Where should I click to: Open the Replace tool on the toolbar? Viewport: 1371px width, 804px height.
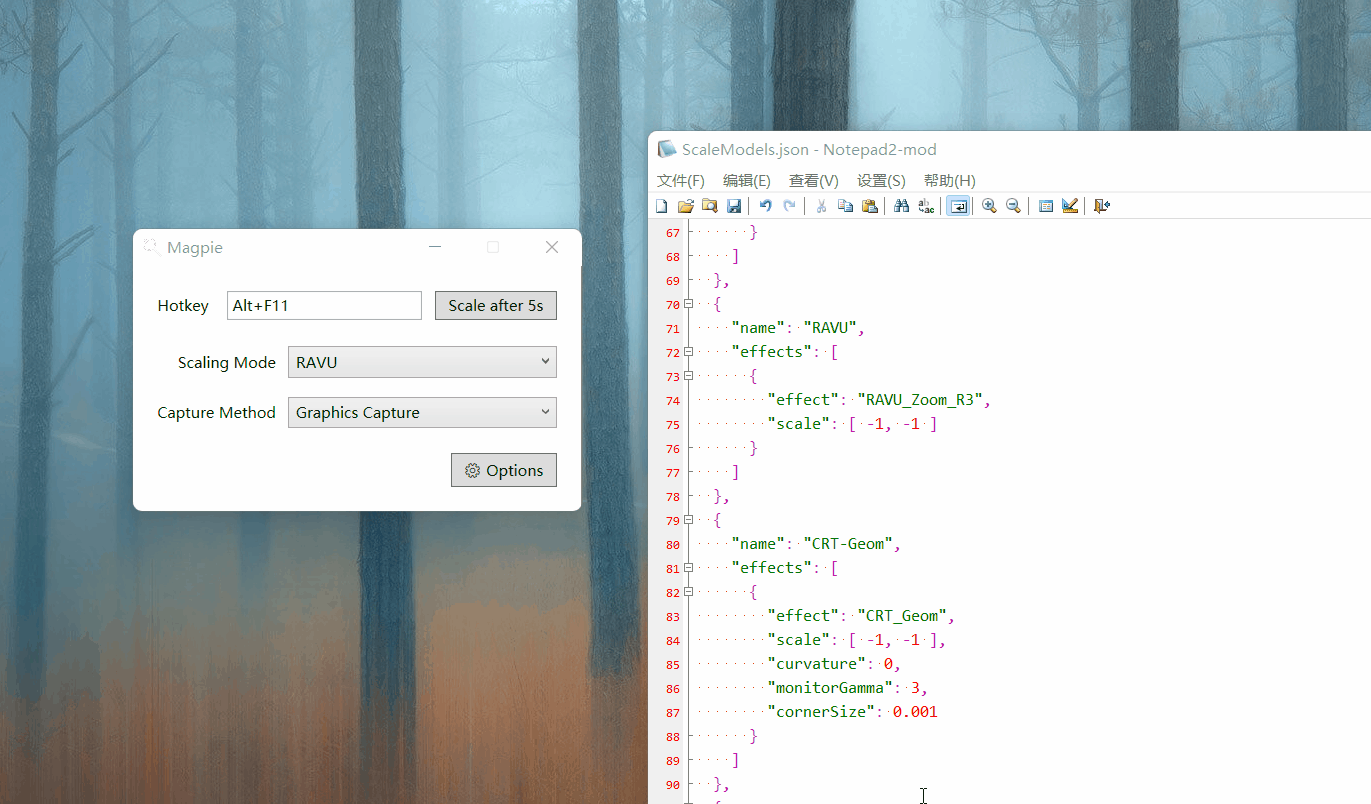pyautogui.click(x=925, y=205)
